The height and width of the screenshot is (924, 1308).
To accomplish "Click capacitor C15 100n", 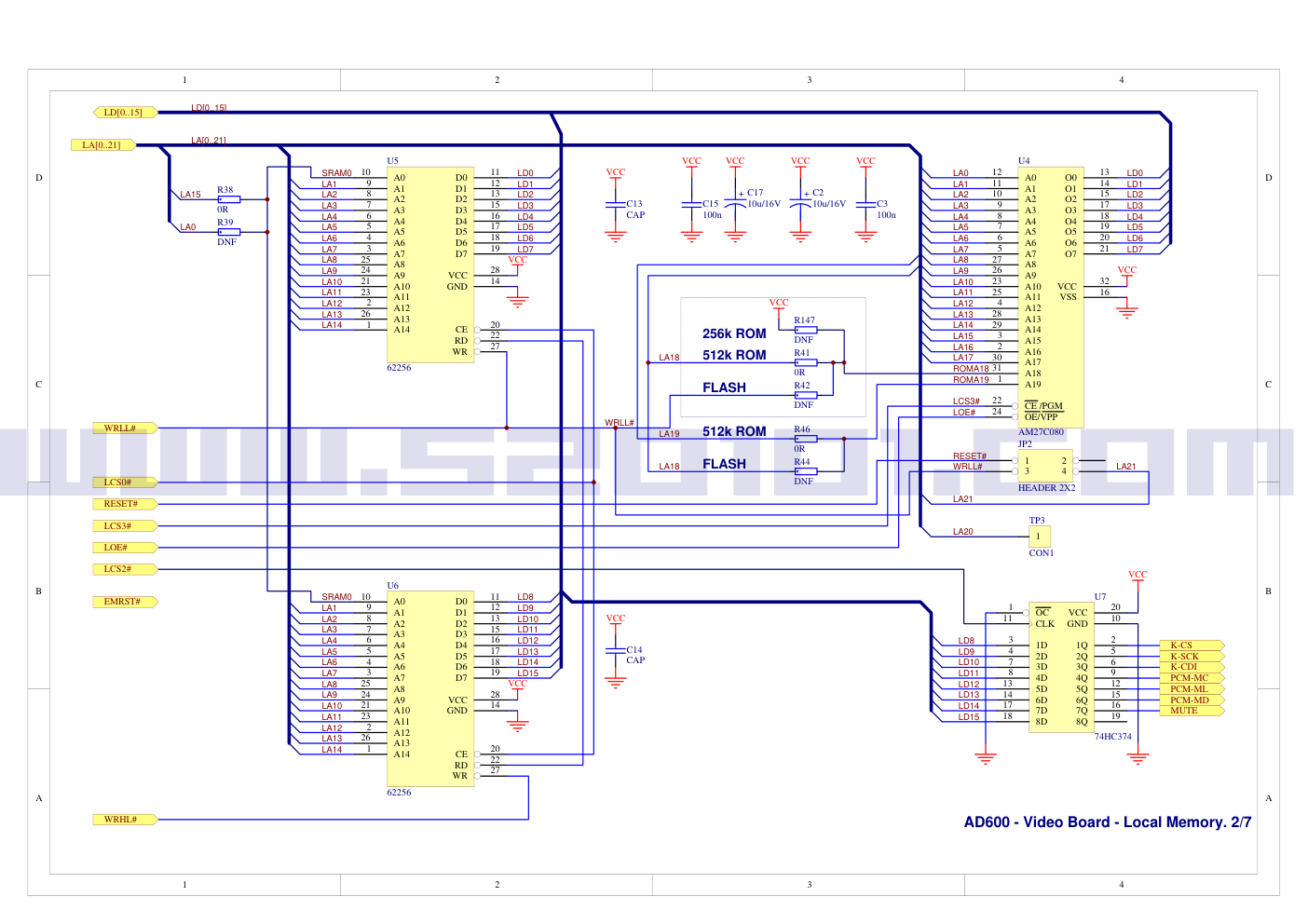I will click(x=691, y=205).
